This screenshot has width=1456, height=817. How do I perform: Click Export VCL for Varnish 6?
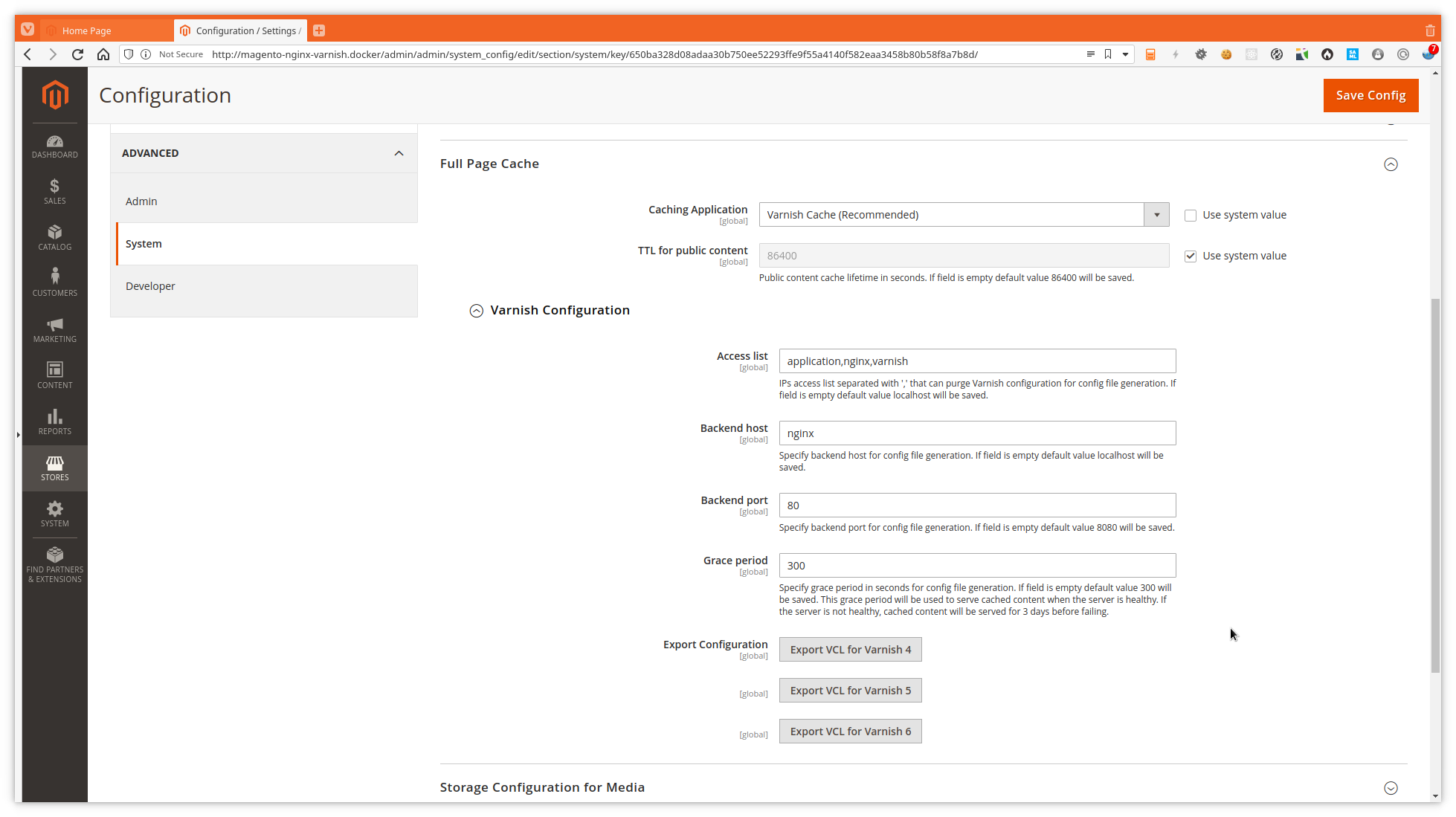click(x=850, y=731)
